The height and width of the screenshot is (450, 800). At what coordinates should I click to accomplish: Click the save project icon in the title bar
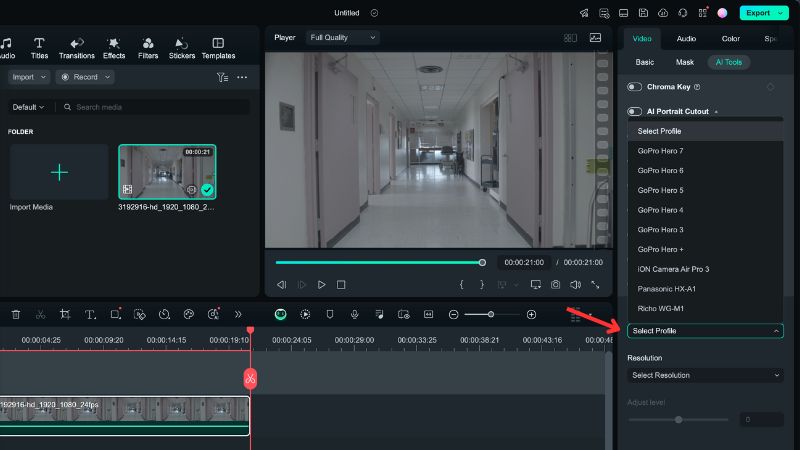(643, 13)
